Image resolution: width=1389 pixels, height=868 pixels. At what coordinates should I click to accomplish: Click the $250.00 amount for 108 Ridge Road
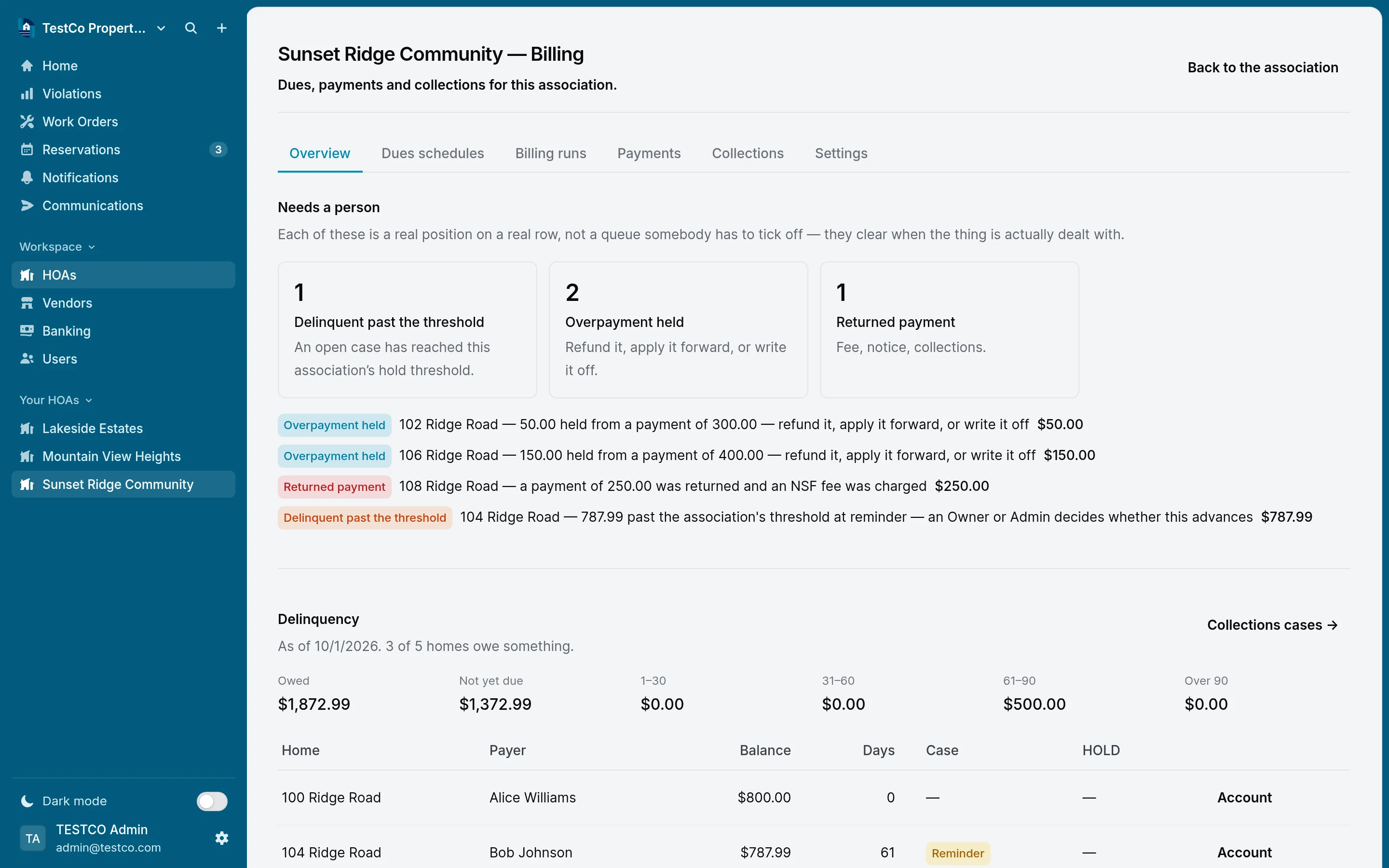click(962, 486)
